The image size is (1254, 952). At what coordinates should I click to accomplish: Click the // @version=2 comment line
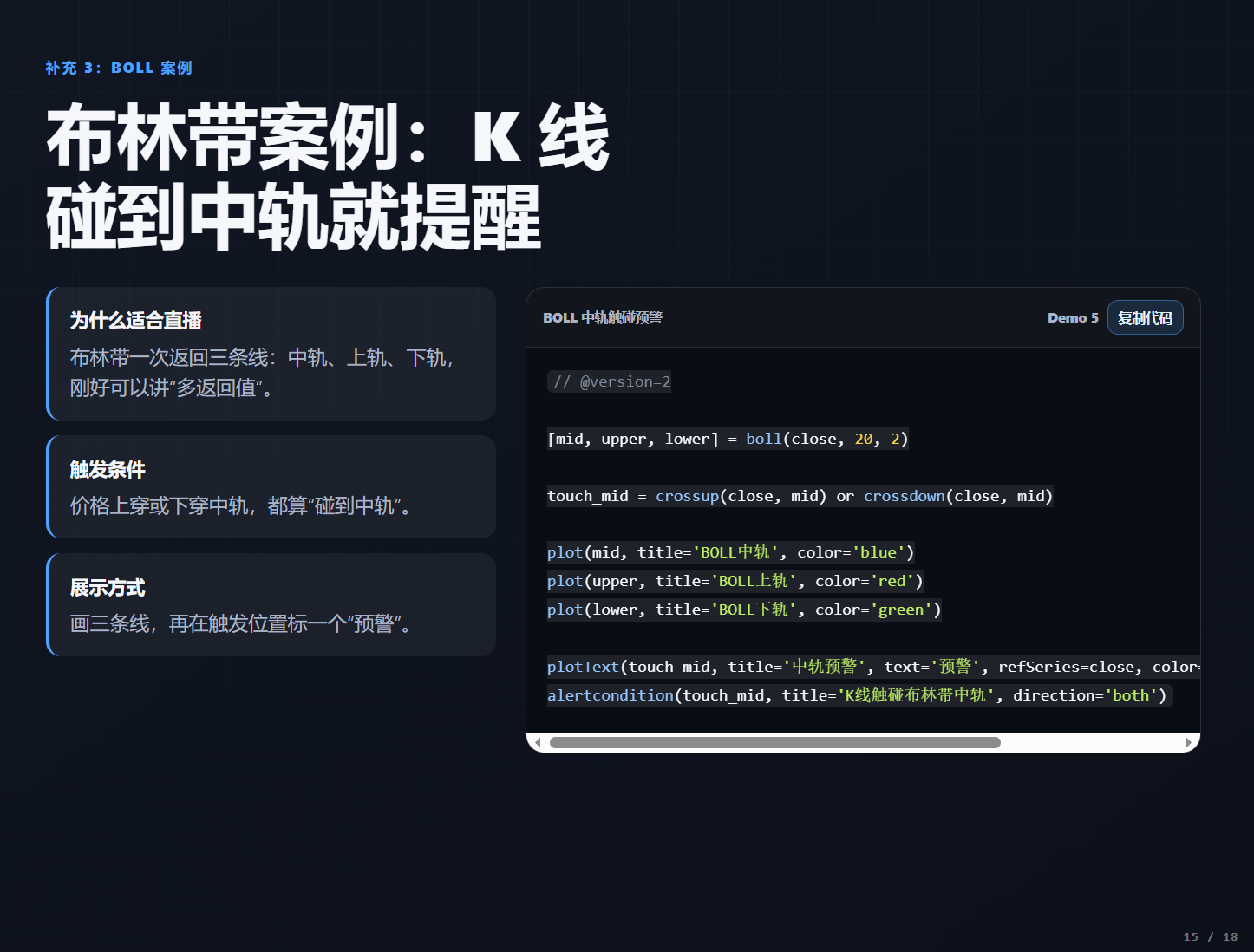[610, 381]
